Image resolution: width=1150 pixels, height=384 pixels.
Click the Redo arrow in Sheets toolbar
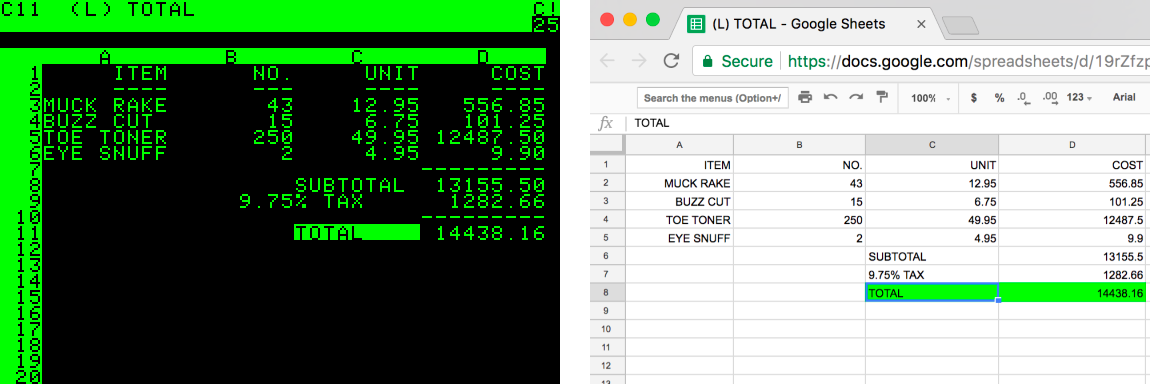(x=855, y=97)
